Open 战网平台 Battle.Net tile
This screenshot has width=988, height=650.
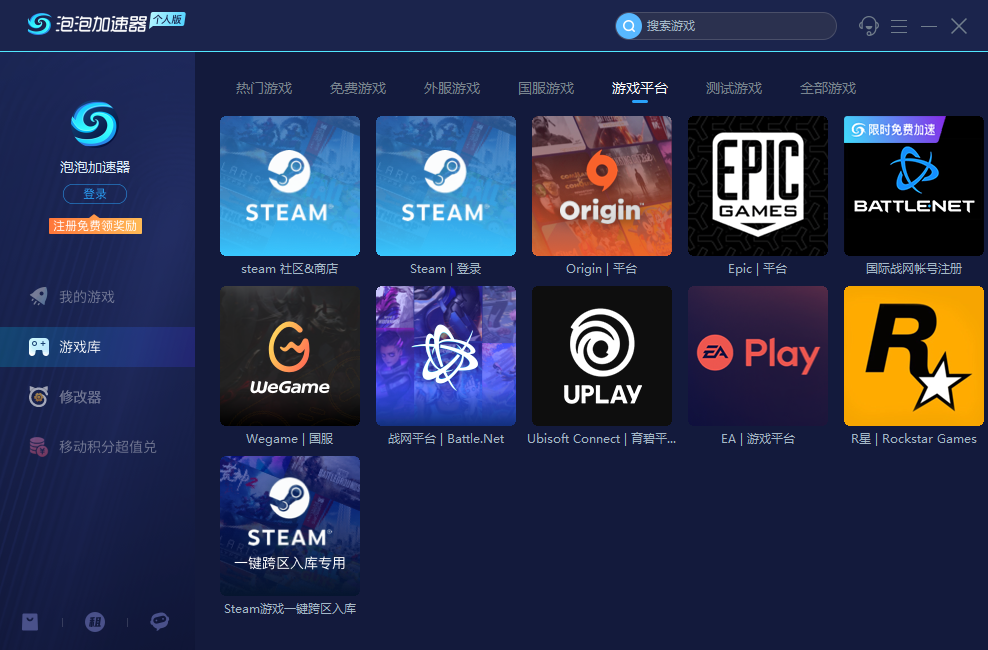point(445,356)
